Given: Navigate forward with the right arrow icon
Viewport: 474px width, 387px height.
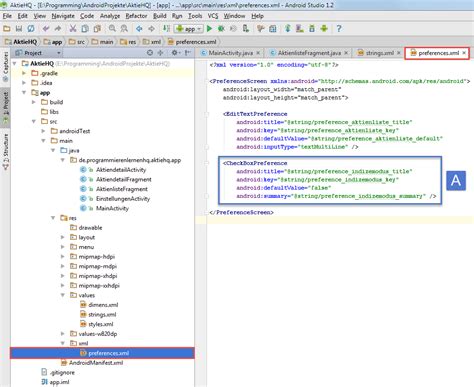Looking at the screenshot, I should (151, 29).
